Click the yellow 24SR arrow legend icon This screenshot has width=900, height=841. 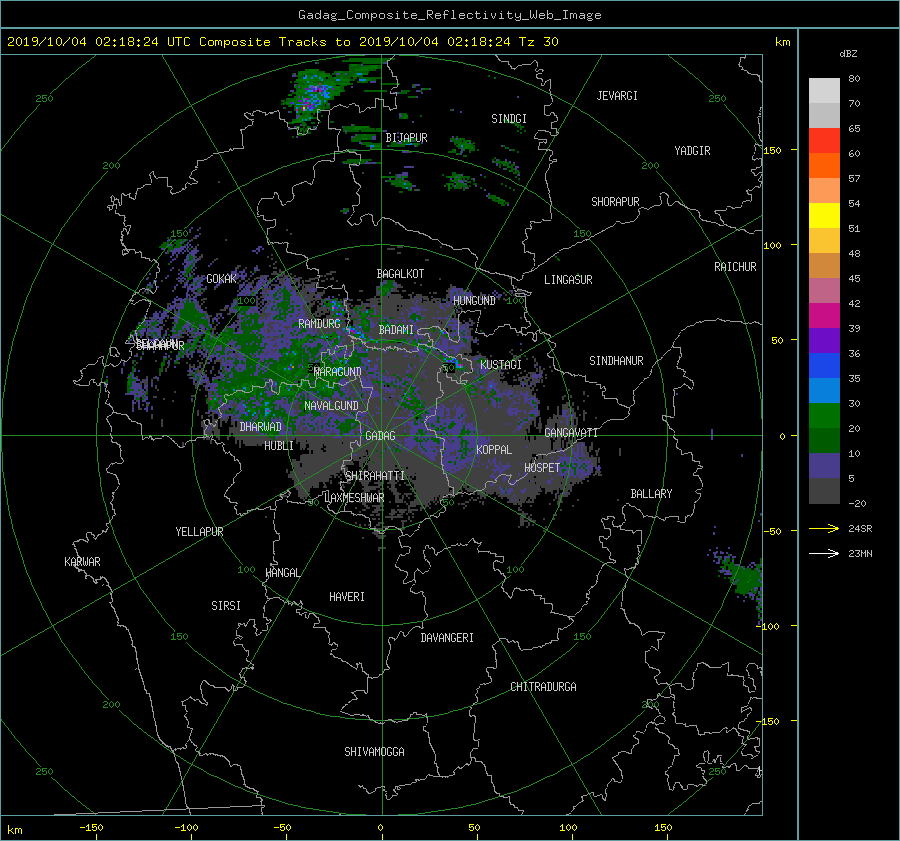point(824,528)
